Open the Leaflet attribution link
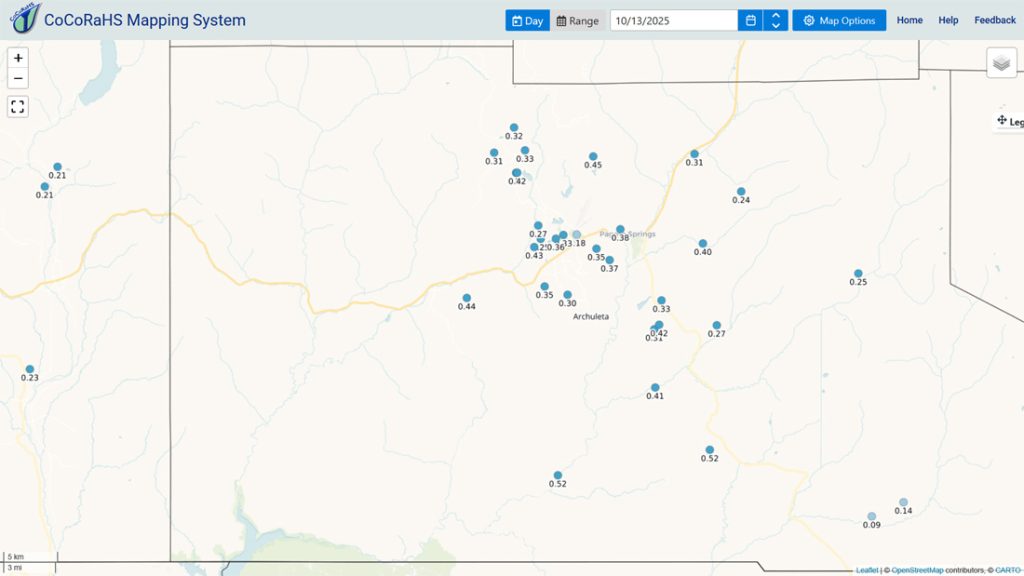The width and height of the screenshot is (1024, 576). [x=867, y=570]
